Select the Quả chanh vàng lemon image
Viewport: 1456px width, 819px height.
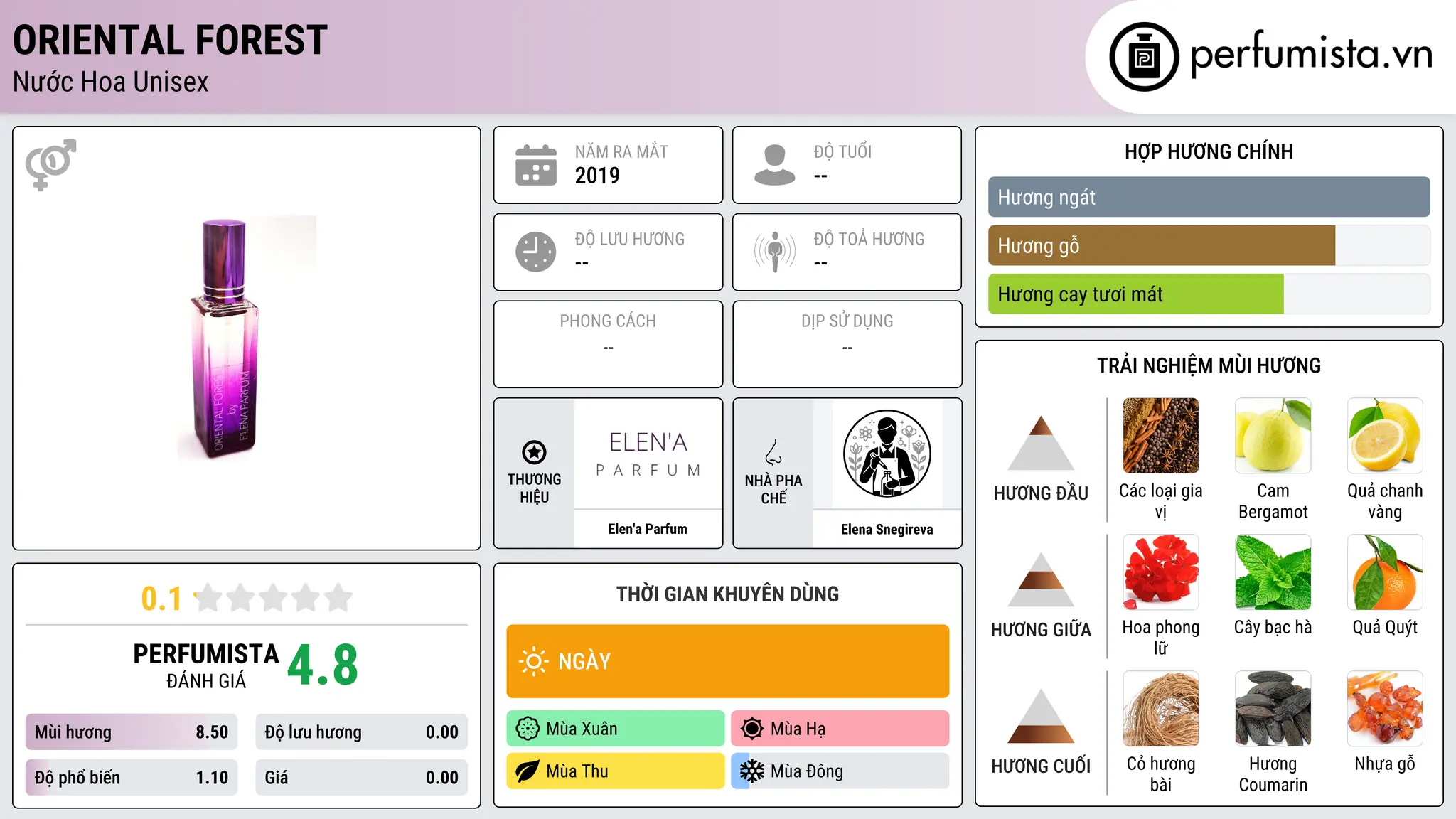click(1385, 436)
